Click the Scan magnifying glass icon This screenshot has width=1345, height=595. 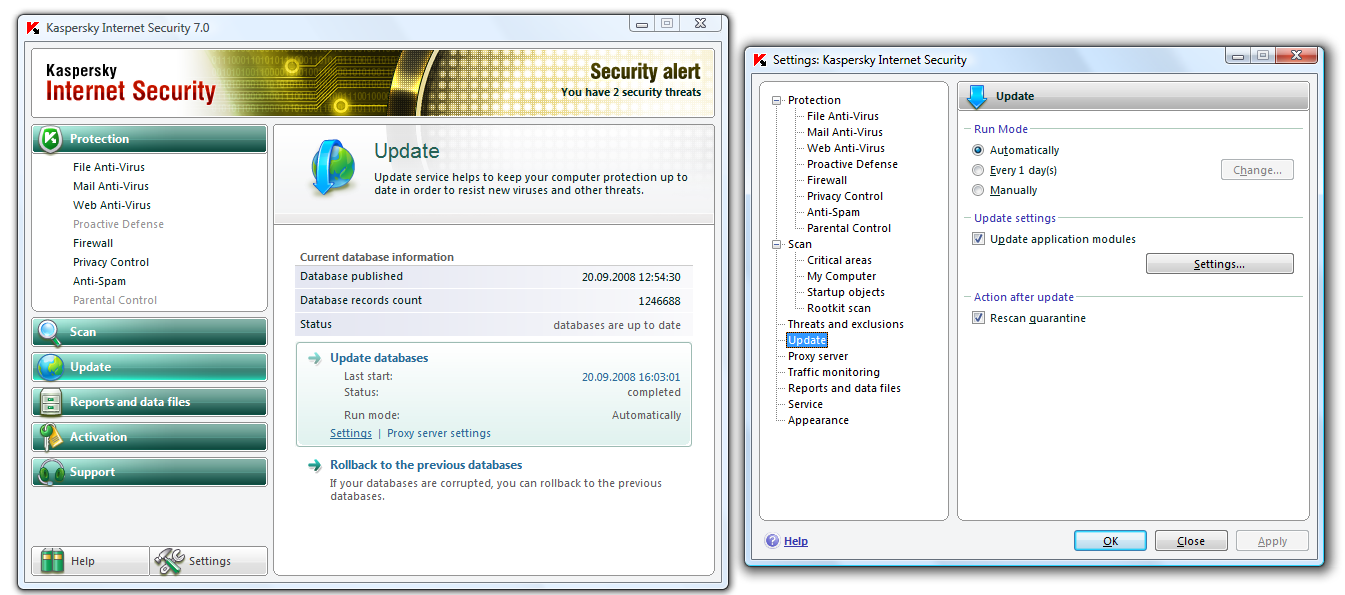point(49,332)
